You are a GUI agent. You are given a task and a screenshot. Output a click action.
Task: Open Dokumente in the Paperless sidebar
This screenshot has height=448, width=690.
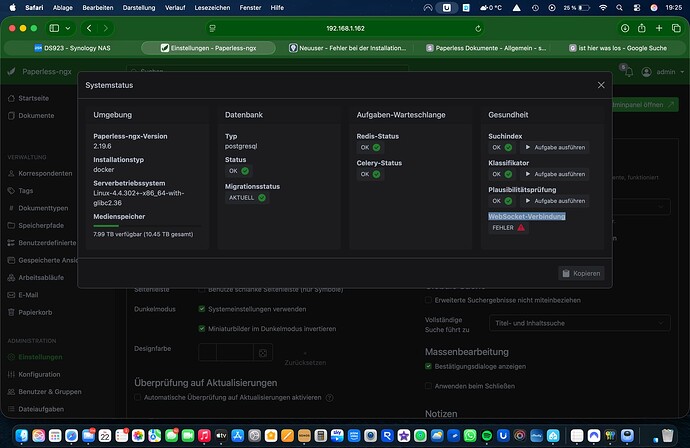[31, 116]
